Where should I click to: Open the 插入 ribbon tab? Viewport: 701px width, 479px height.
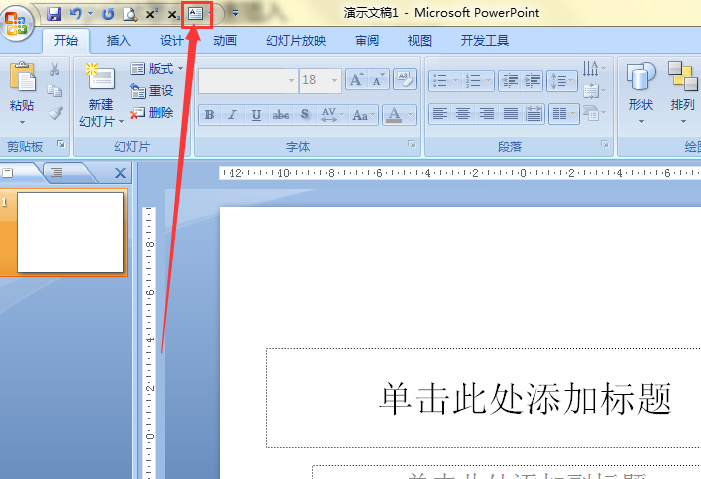point(118,41)
